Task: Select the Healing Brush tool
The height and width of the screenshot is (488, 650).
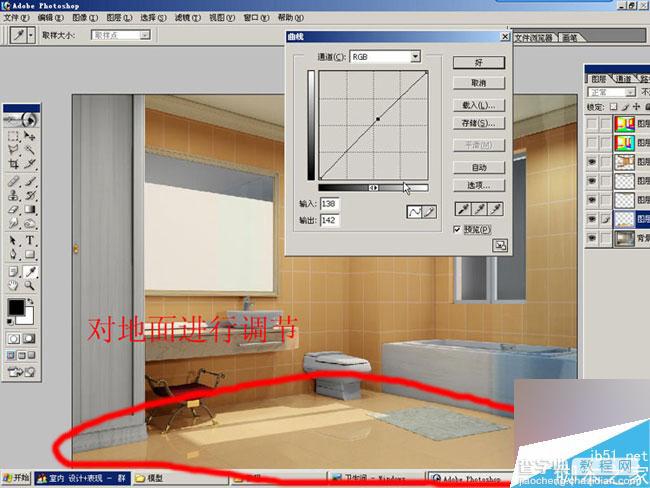Action: [x=13, y=181]
